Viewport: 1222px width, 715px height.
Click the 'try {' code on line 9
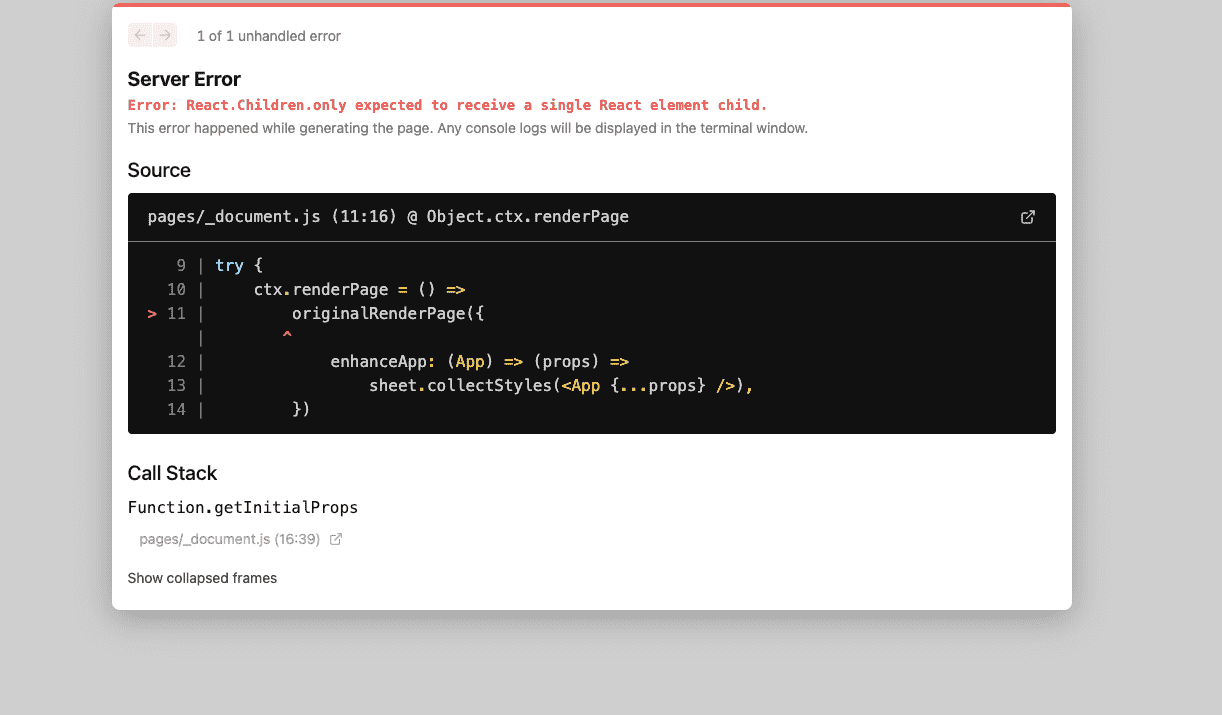[239, 265]
